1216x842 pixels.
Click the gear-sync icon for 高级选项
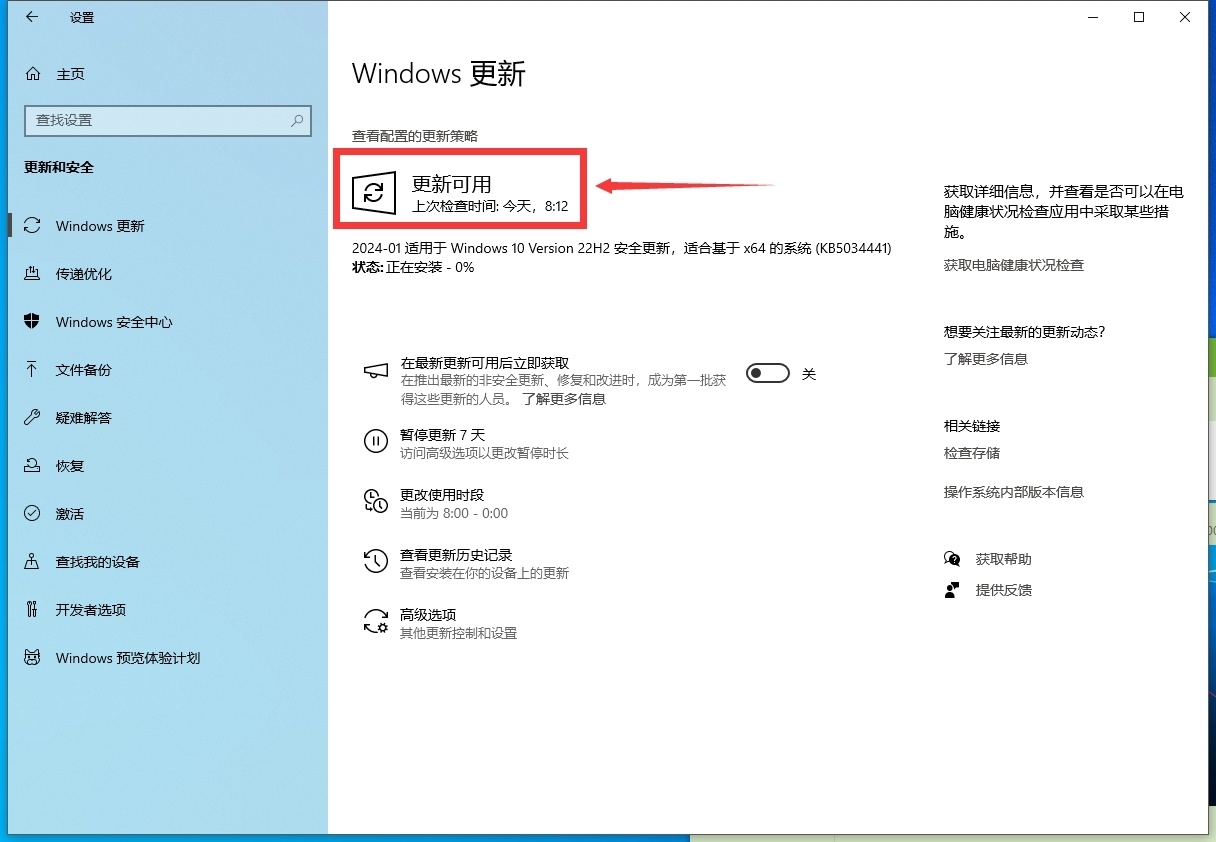(375, 621)
